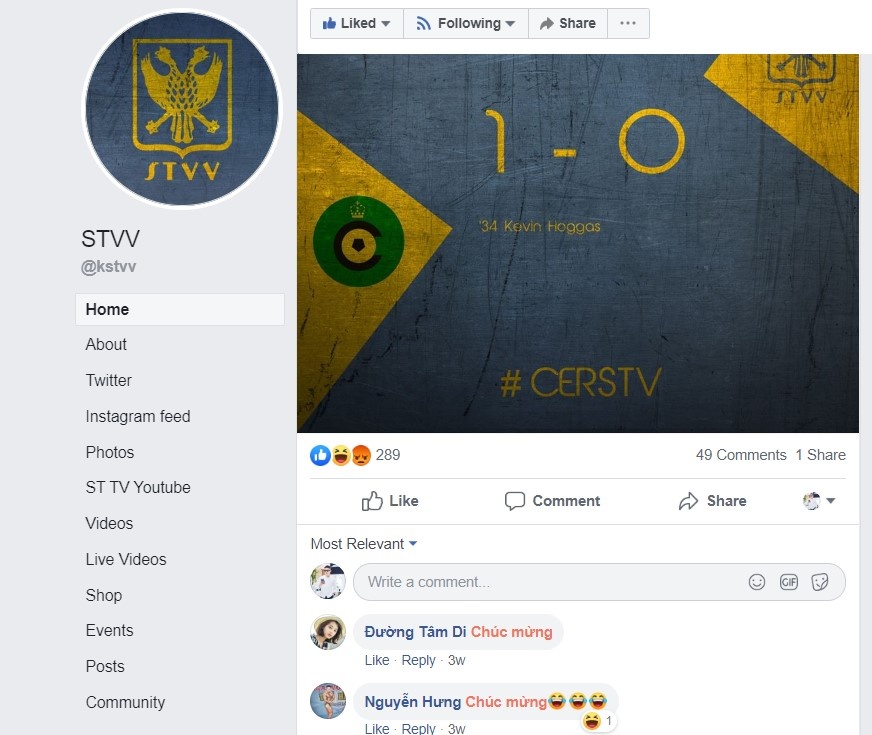
Task: Open the Most Relevant sort dropdown
Action: pyautogui.click(x=364, y=544)
